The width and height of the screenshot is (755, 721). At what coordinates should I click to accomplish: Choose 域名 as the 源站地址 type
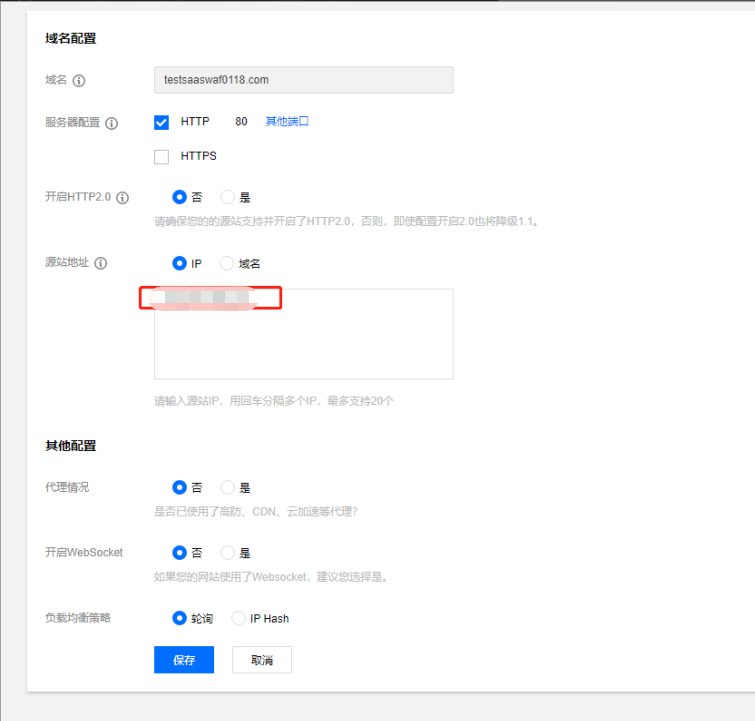tap(227, 263)
